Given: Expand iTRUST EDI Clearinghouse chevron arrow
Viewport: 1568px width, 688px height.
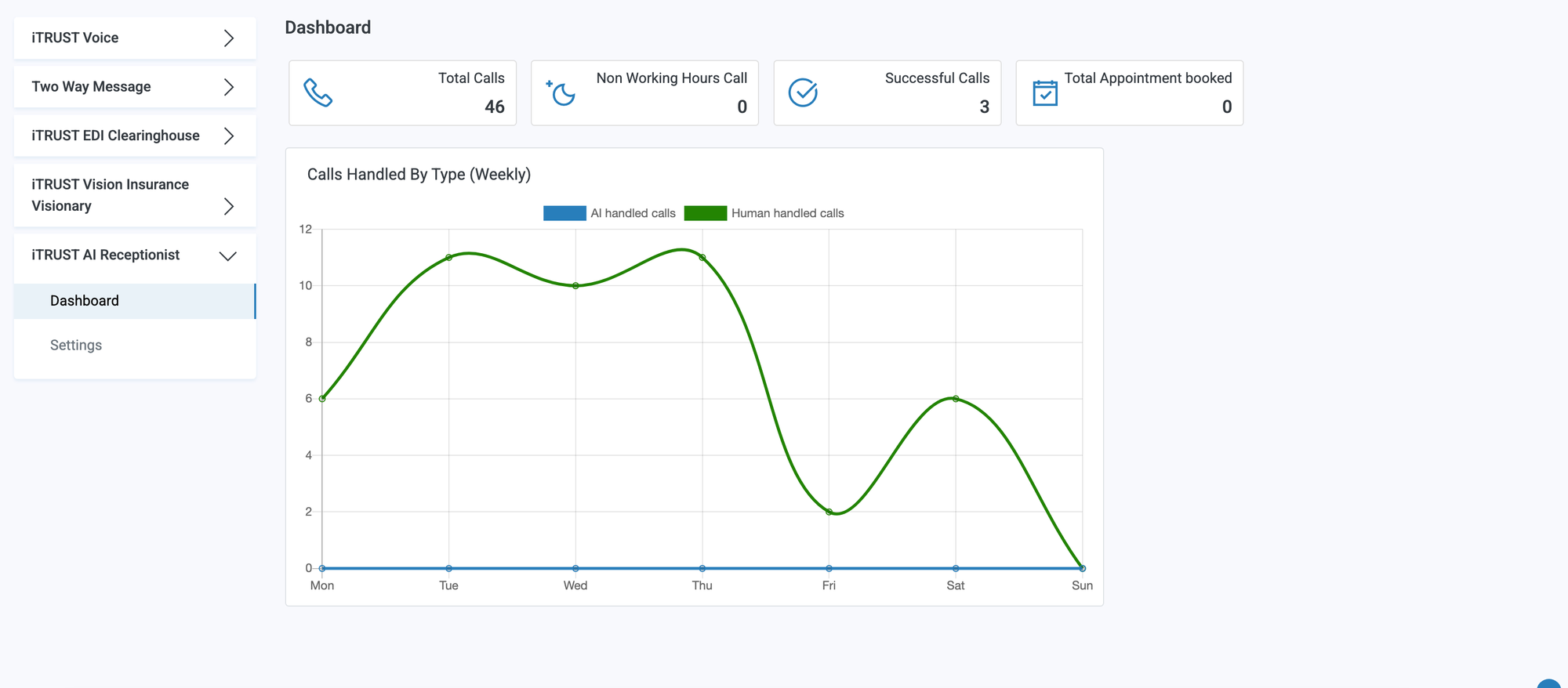Looking at the screenshot, I should pyautogui.click(x=228, y=136).
